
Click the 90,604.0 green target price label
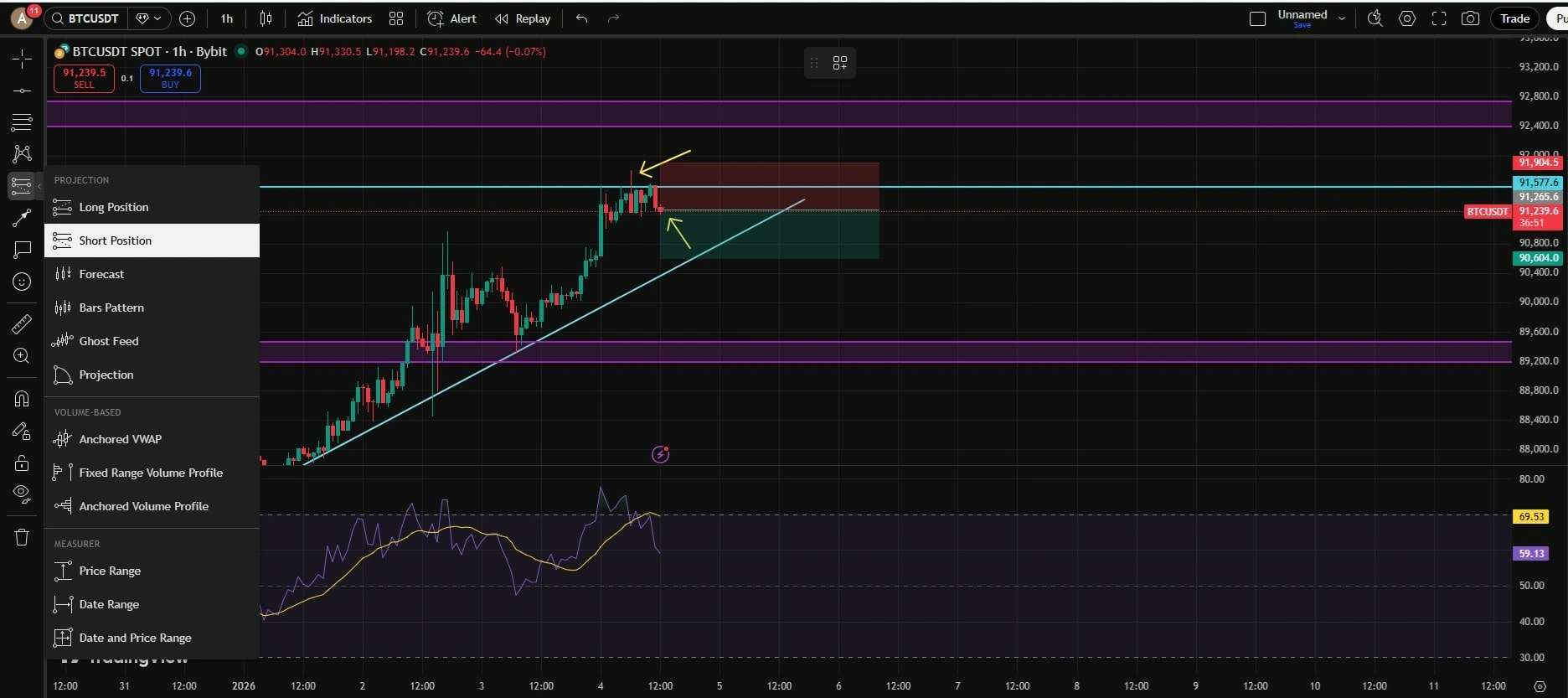pyautogui.click(x=1539, y=258)
